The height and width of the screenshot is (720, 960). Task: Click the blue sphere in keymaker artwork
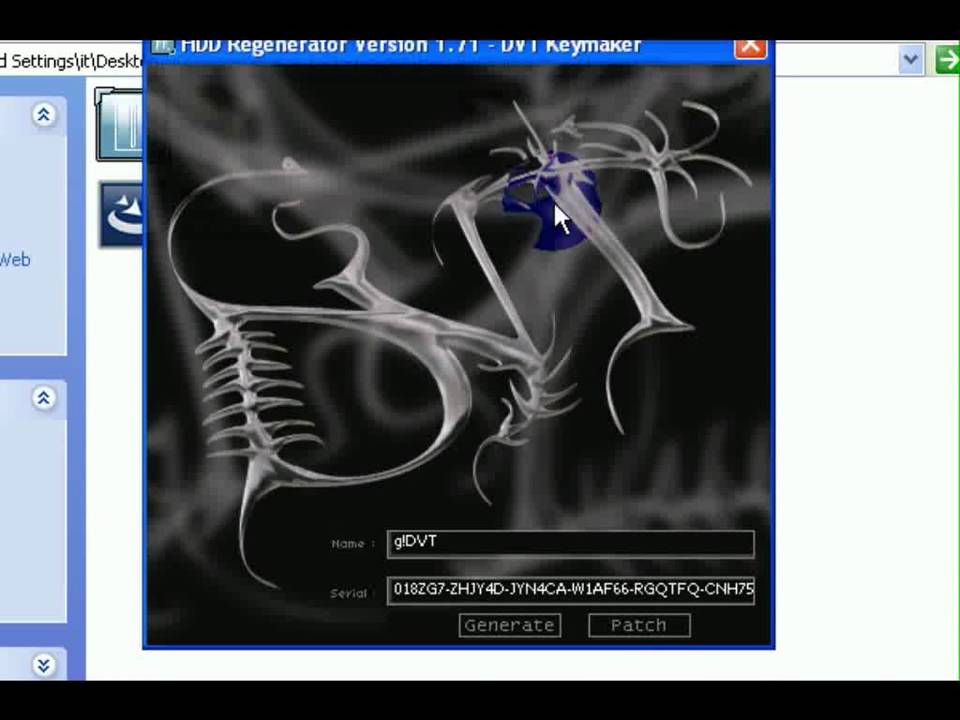pyautogui.click(x=551, y=201)
